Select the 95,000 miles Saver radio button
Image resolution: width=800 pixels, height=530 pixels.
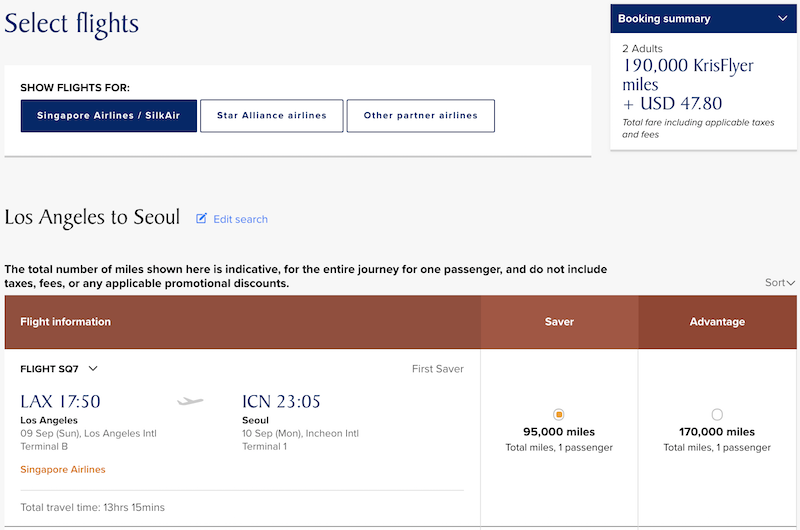tap(559, 414)
